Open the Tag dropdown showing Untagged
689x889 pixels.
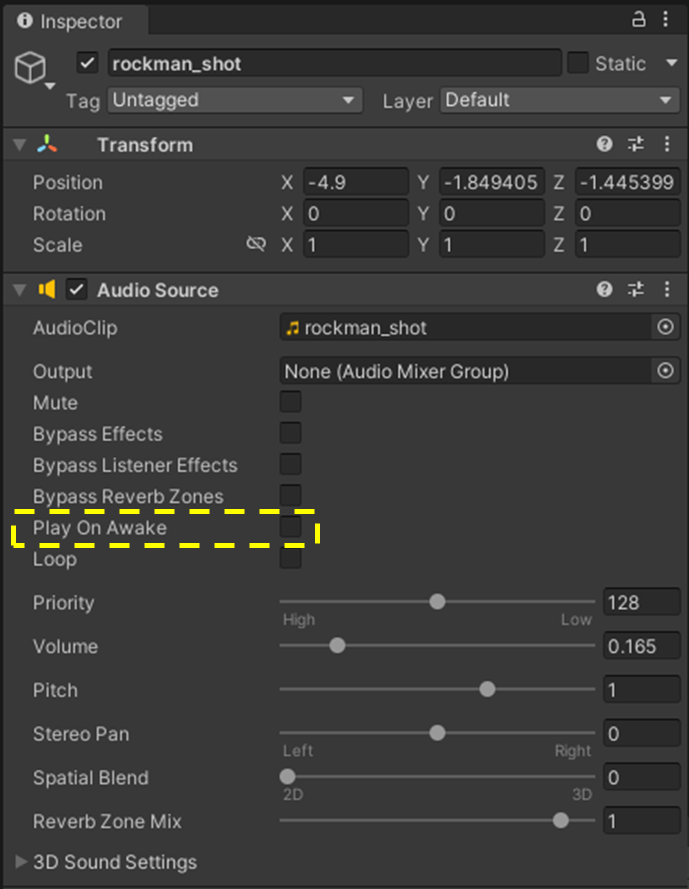[235, 100]
